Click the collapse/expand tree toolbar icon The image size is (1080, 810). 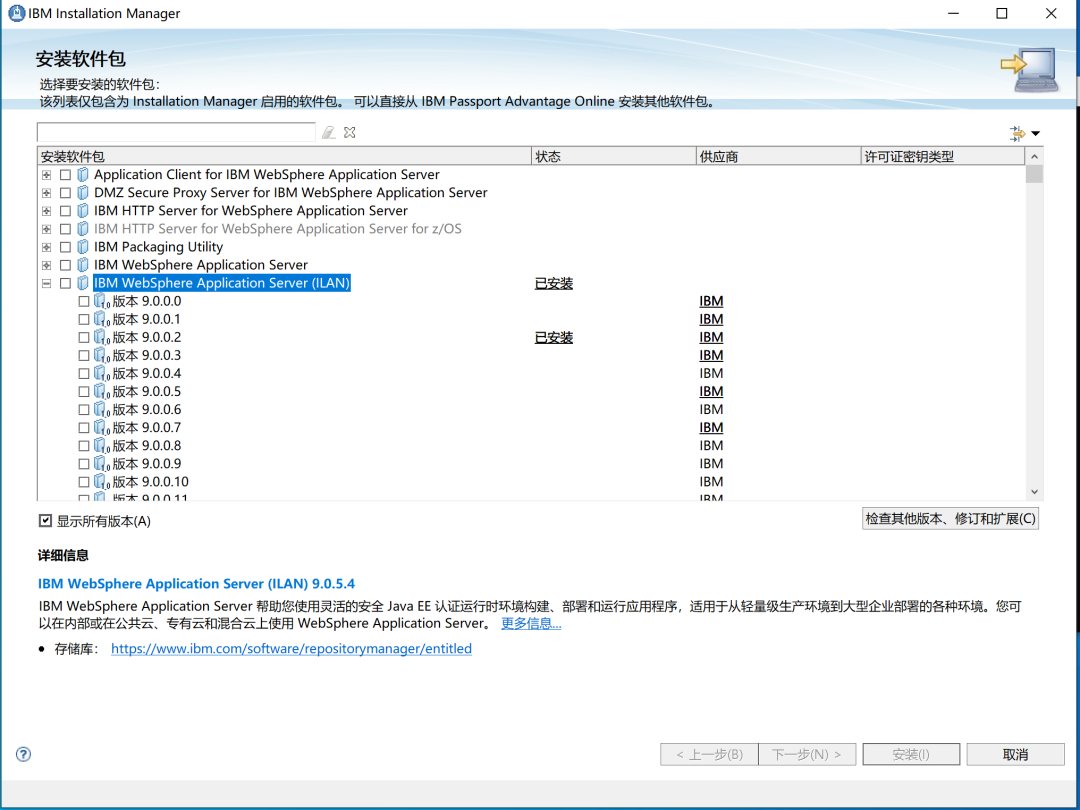click(x=1017, y=134)
